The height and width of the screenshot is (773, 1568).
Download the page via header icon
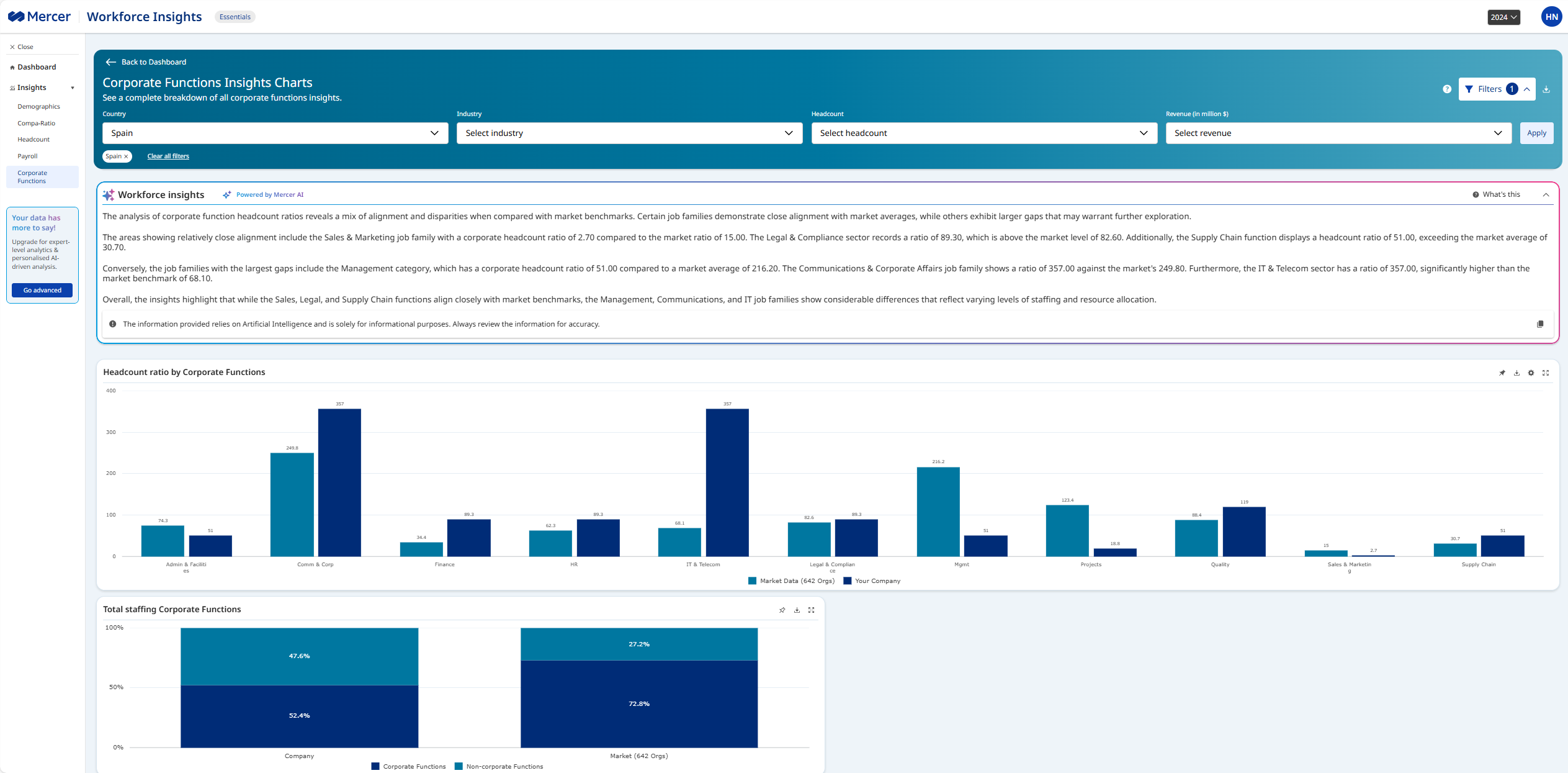tap(1546, 89)
